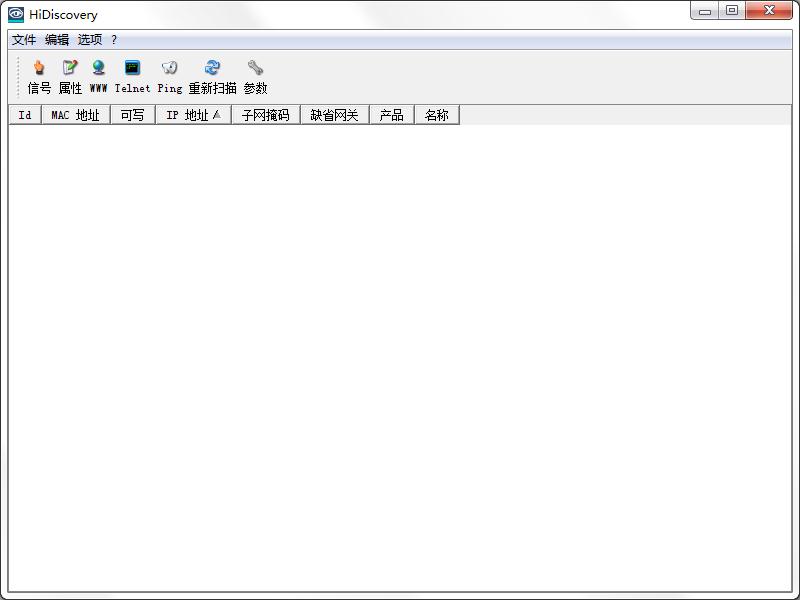Open the ? help menu
Screen dimensions: 800x600
(x=114, y=39)
